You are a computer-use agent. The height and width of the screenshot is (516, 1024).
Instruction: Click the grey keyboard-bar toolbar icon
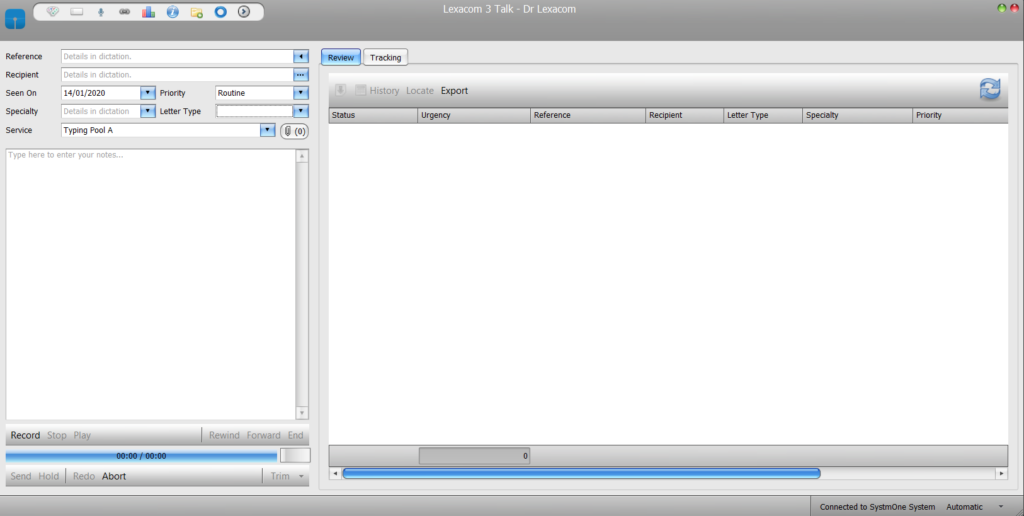click(x=77, y=12)
